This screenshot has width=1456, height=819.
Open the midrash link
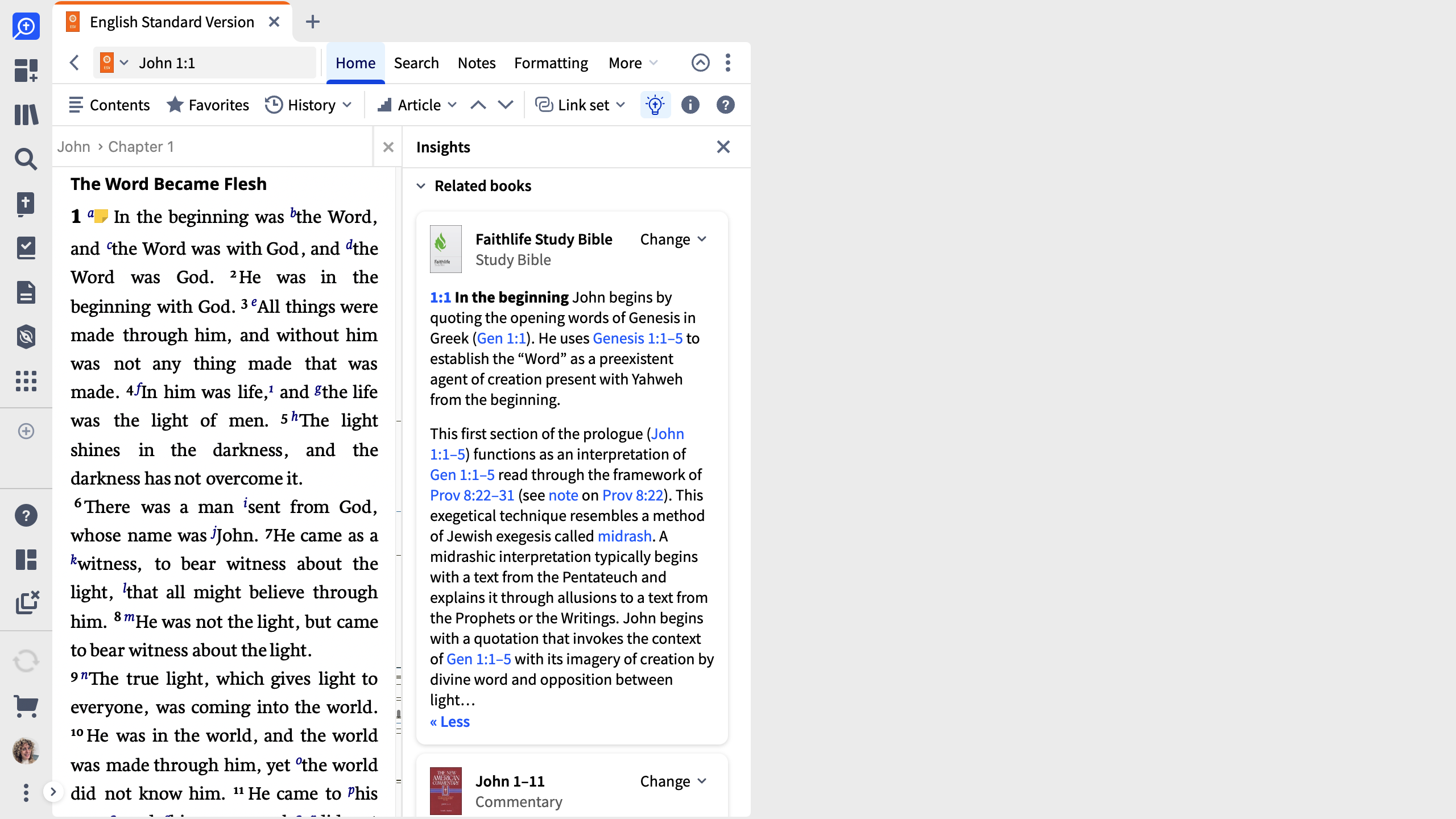(x=624, y=536)
